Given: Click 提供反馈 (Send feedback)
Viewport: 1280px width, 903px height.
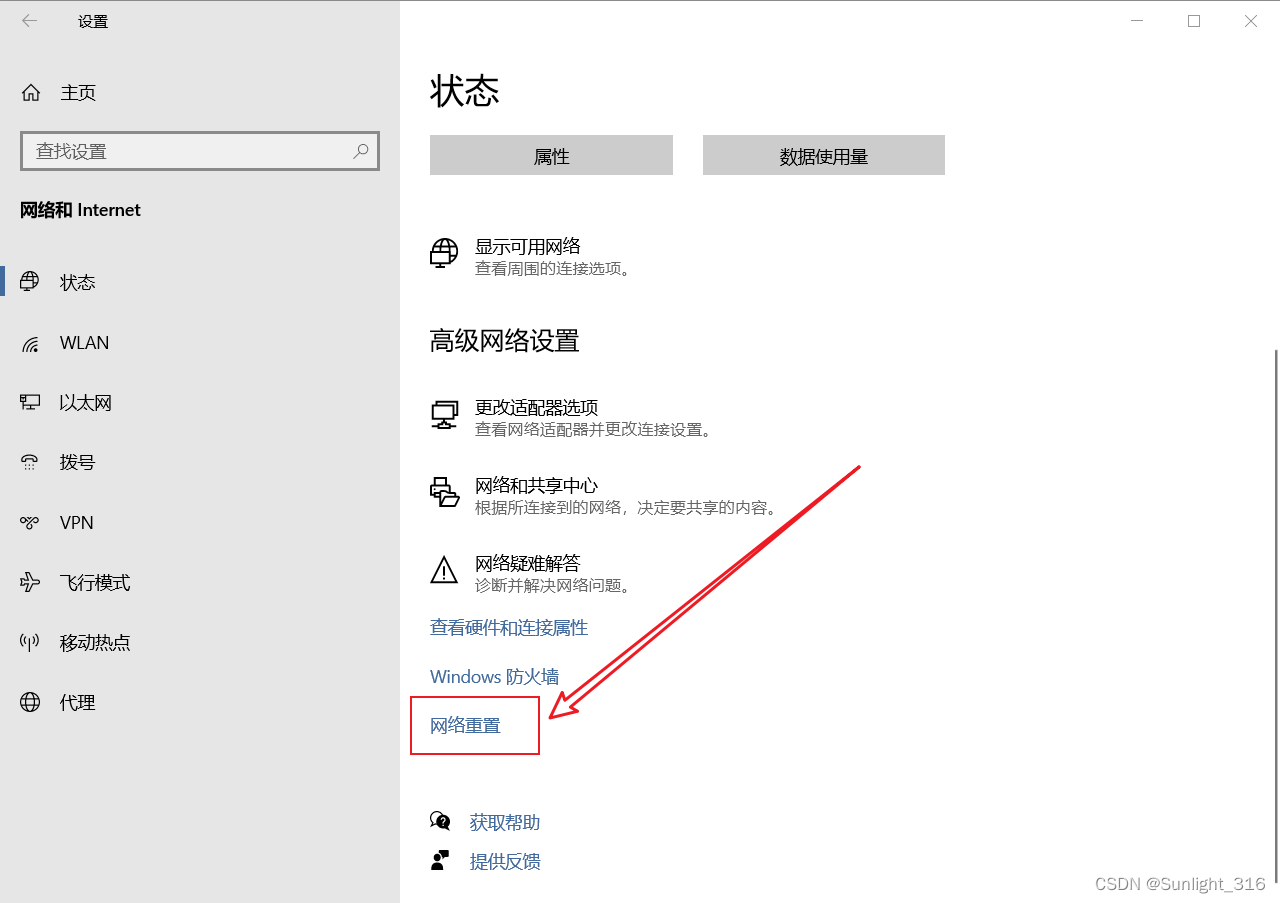Looking at the screenshot, I should [505, 860].
